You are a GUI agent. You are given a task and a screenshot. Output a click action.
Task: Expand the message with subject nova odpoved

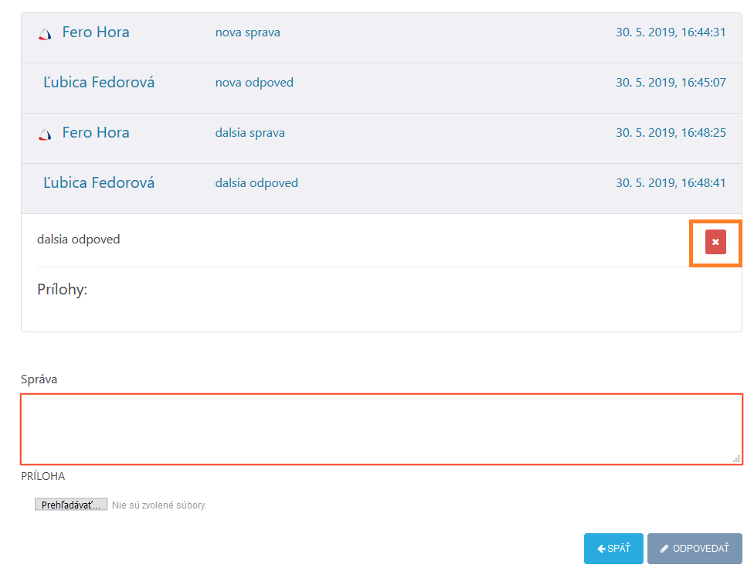coord(254,82)
